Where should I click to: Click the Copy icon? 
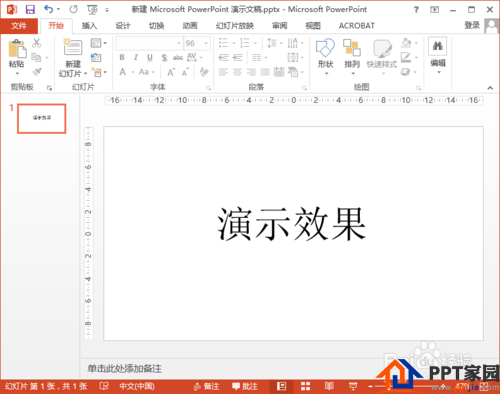[36, 57]
